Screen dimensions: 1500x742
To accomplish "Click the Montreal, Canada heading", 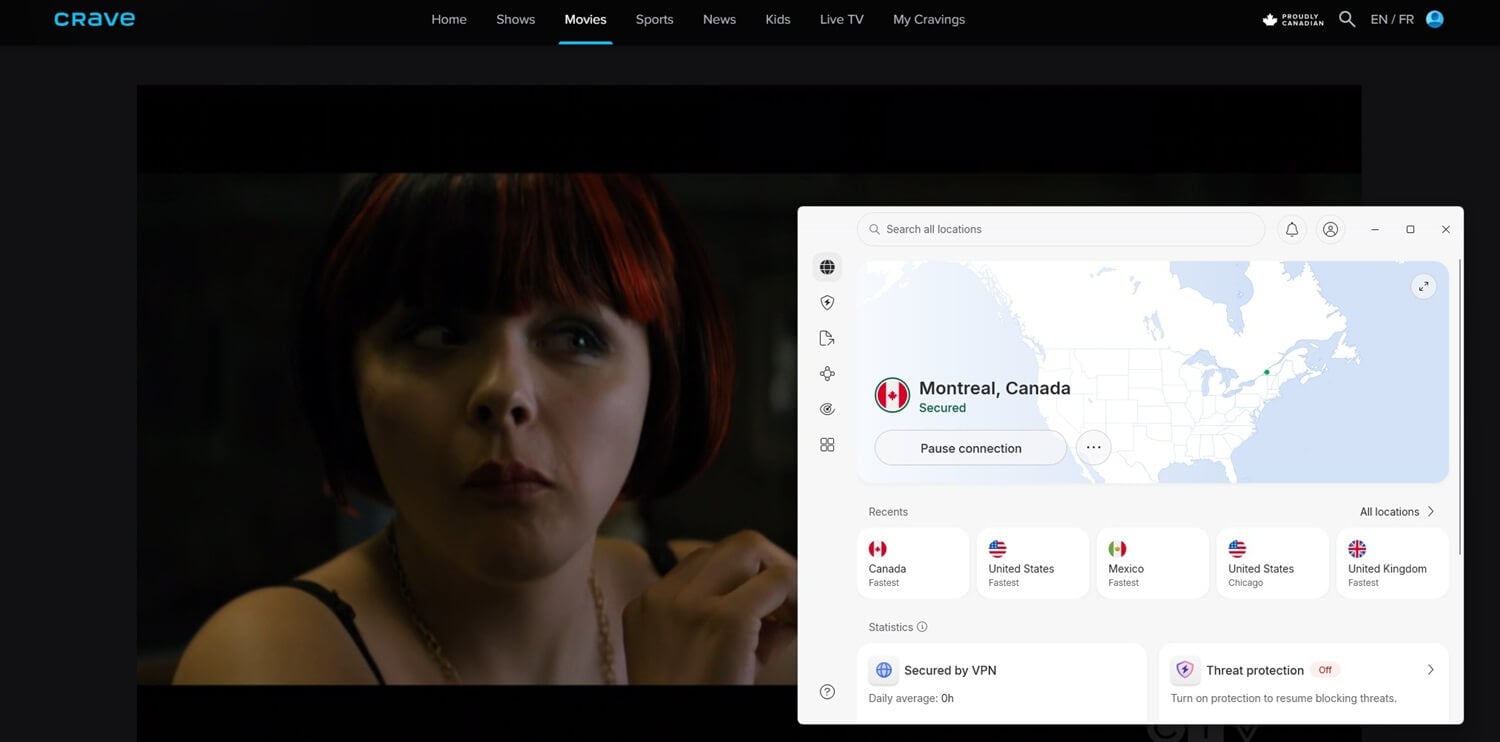I will pyautogui.click(x=995, y=388).
